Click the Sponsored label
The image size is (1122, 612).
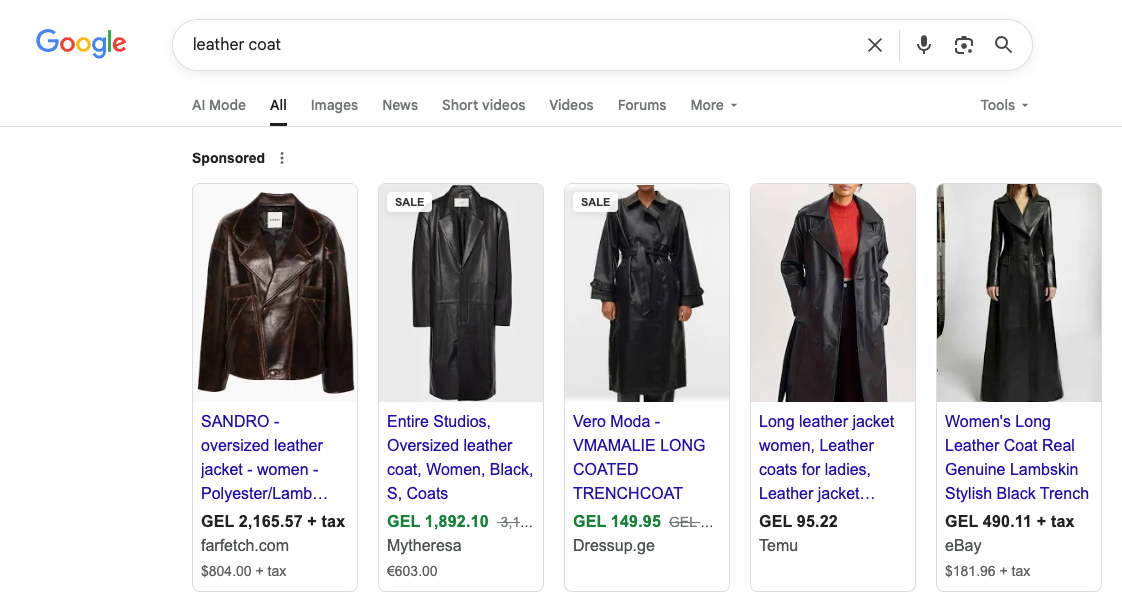pyautogui.click(x=228, y=158)
